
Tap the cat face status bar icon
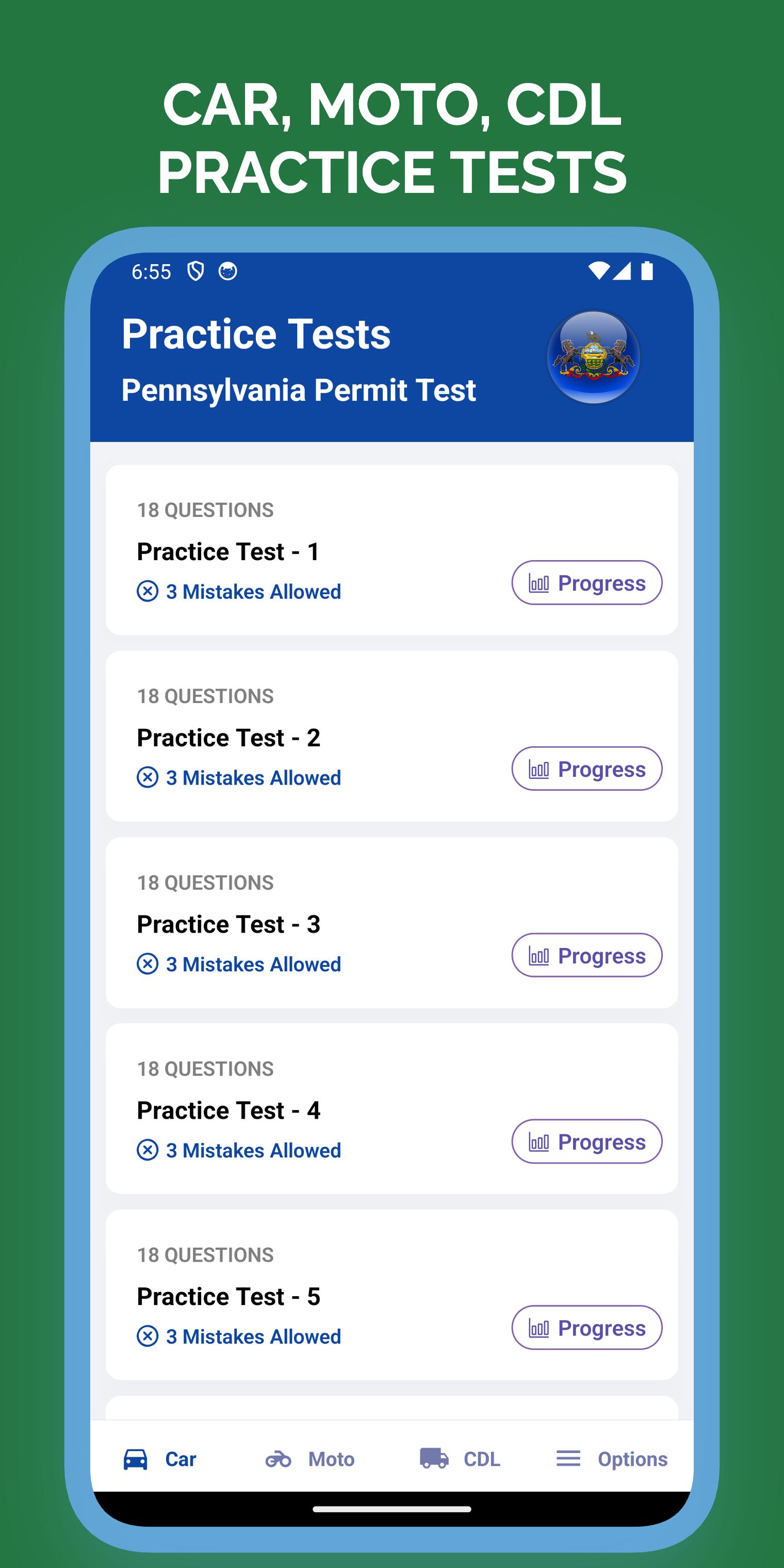tap(227, 271)
